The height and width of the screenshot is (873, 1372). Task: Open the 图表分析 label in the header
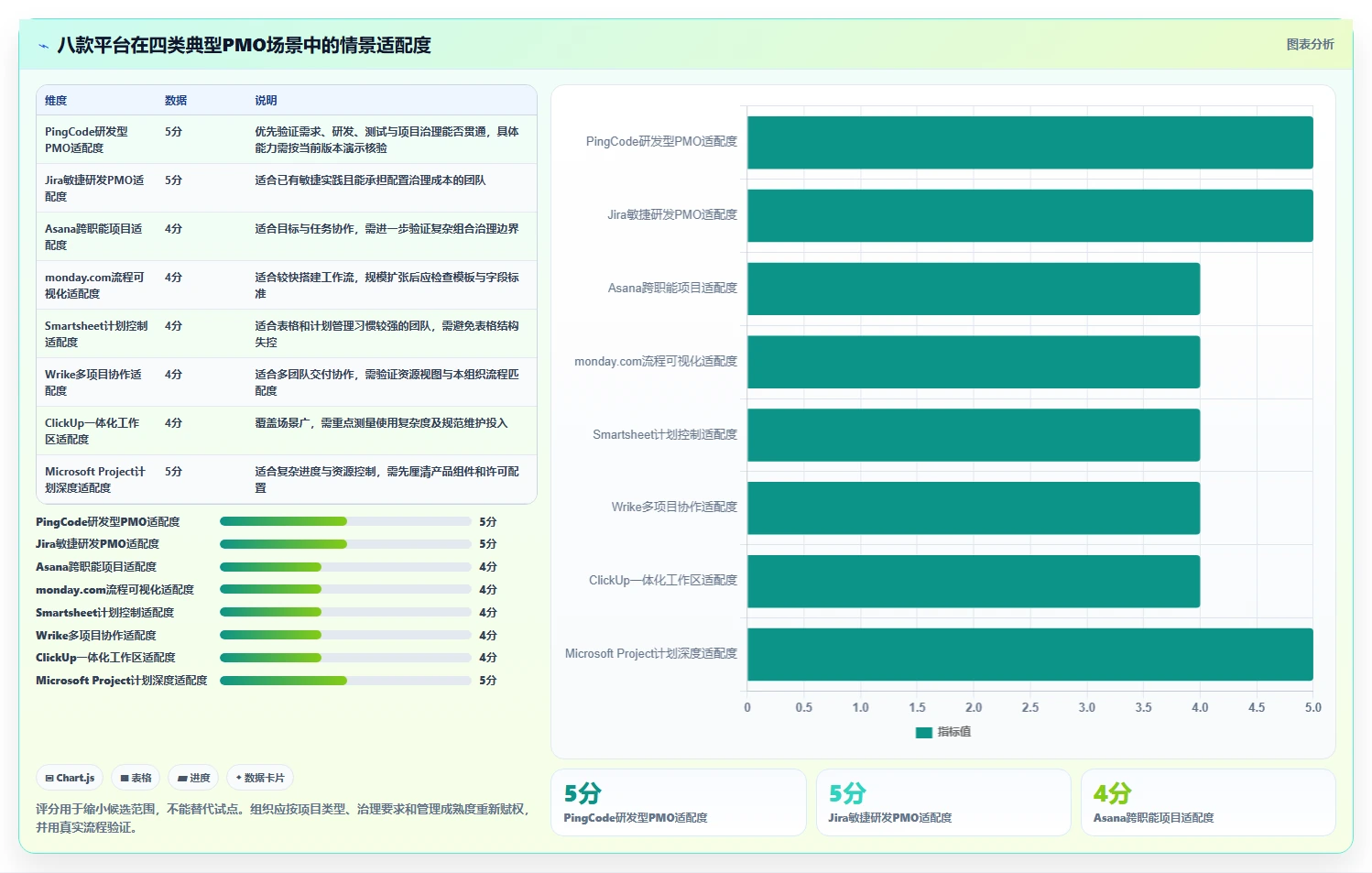click(x=1310, y=44)
